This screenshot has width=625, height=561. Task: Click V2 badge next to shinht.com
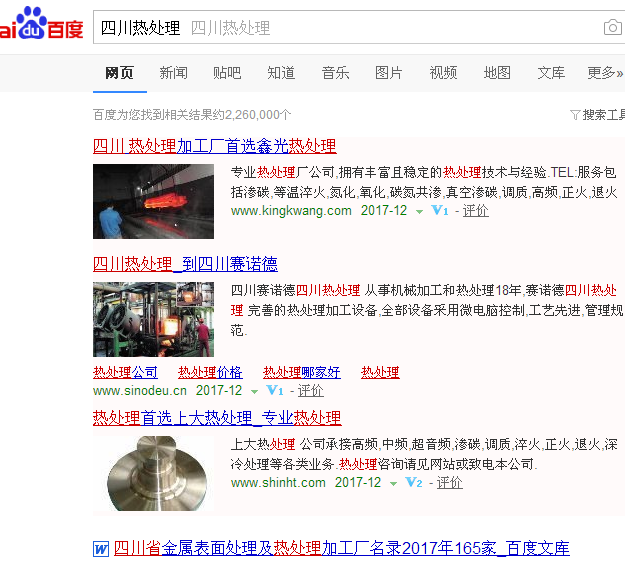point(414,482)
